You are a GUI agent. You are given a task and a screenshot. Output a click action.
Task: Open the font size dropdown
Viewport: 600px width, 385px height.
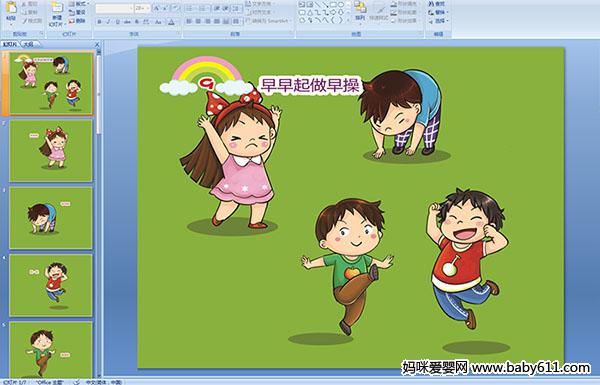(142, 8)
